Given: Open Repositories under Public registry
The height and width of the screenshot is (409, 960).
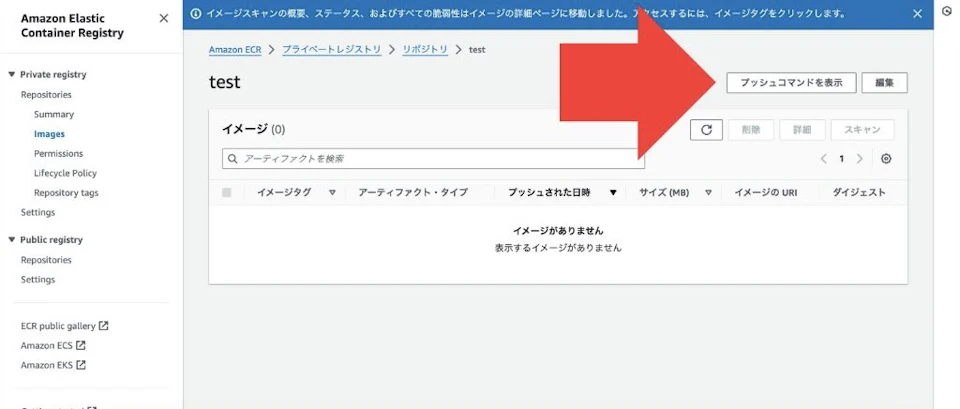Looking at the screenshot, I should (x=46, y=260).
